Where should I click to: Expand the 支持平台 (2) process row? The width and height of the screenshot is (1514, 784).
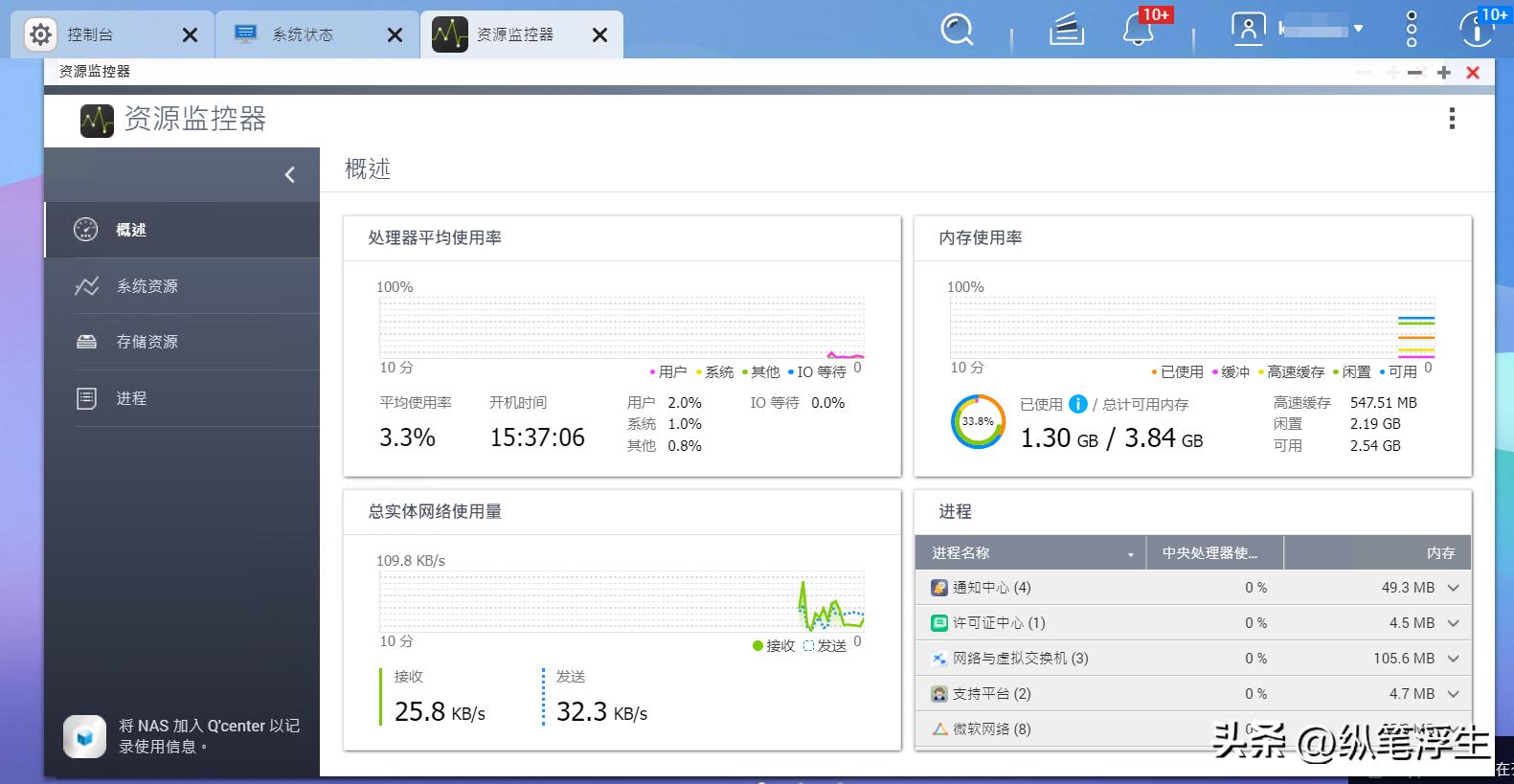click(1454, 694)
